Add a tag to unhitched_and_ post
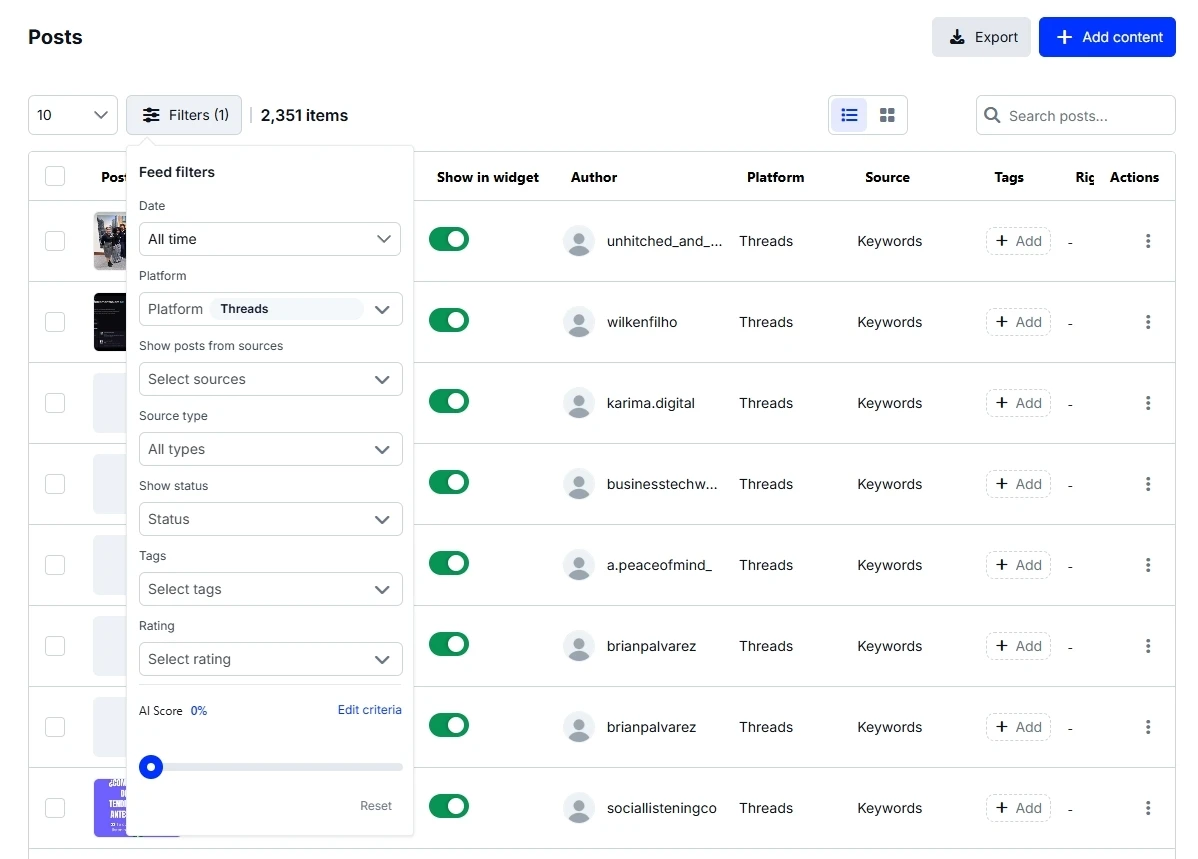This screenshot has height=859, width=1198. click(1018, 241)
